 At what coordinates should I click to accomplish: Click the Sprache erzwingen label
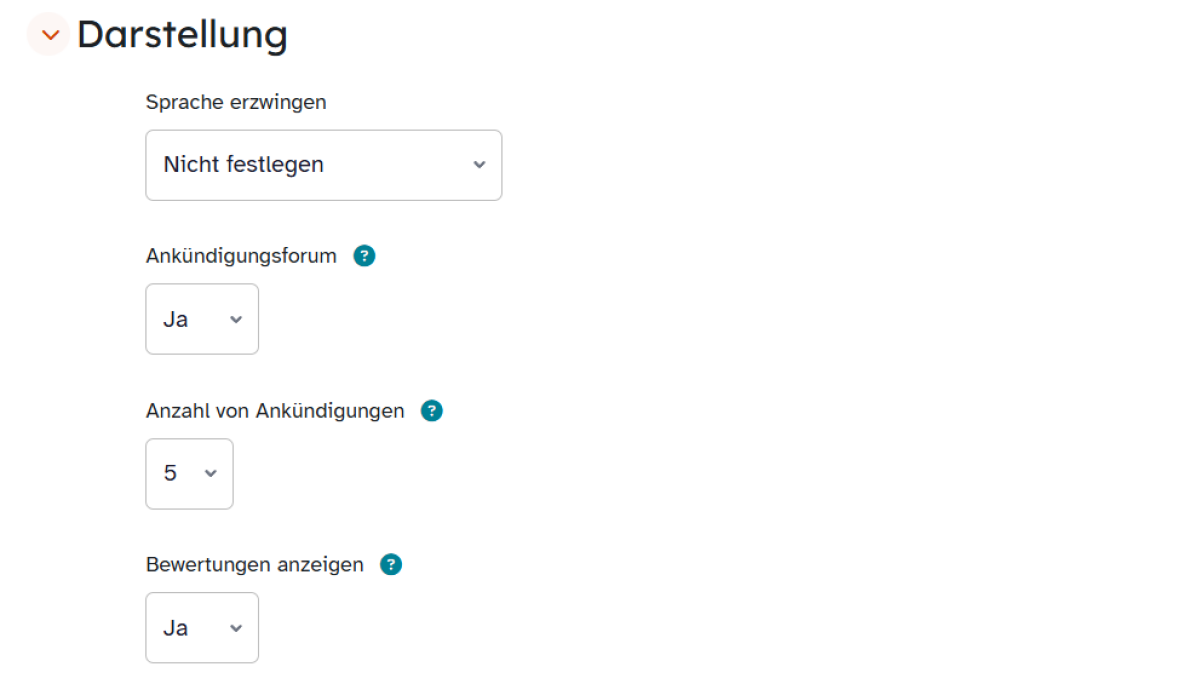(x=236, y=102)
